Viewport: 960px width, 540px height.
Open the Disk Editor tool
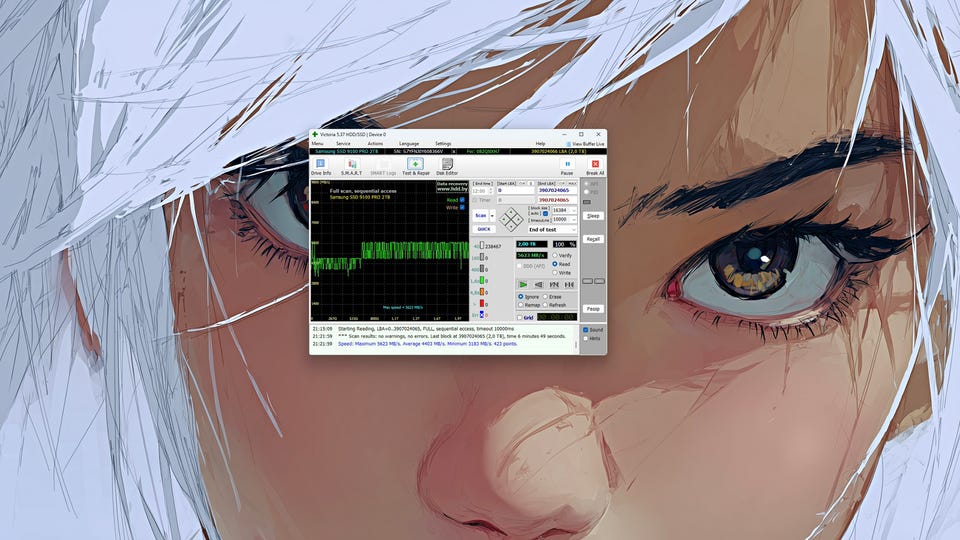pos(447,166)
